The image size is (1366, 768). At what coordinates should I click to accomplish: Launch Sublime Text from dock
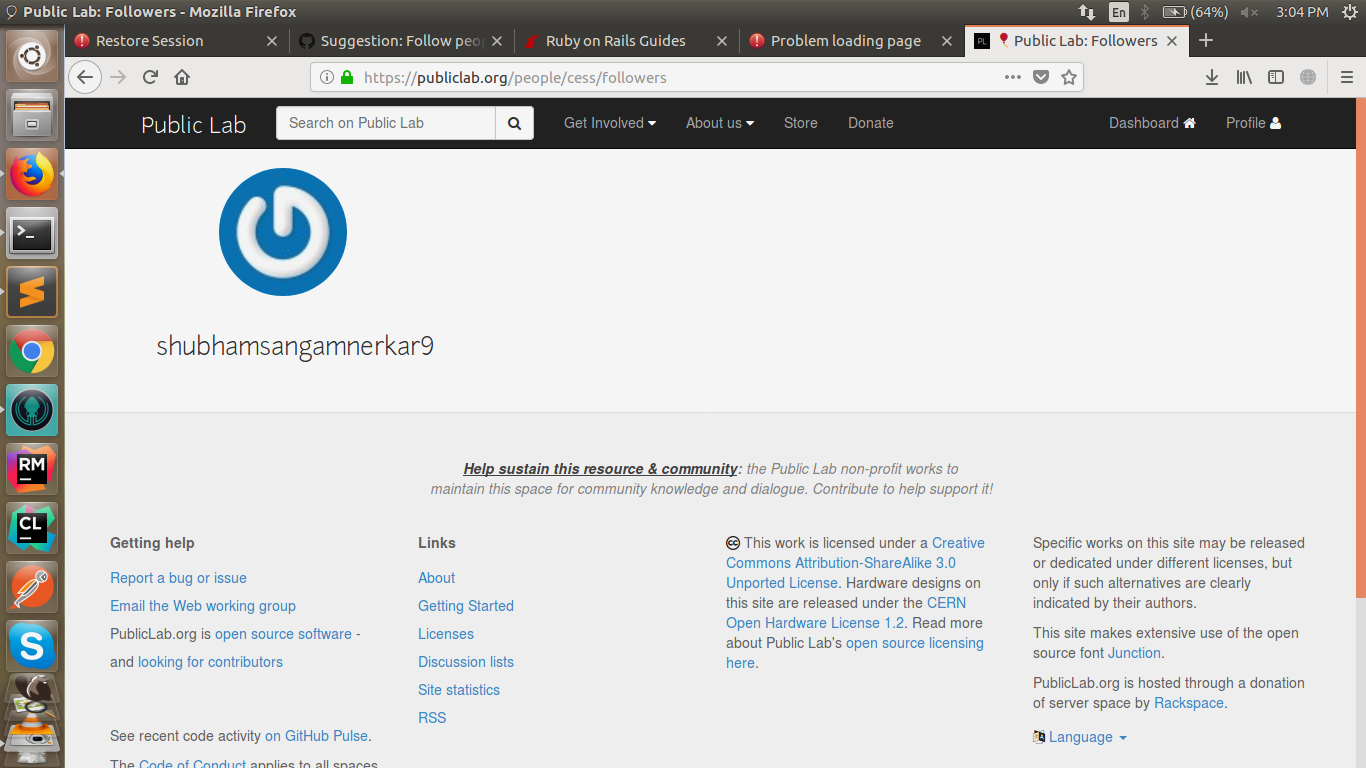click(x=32, y=293)
